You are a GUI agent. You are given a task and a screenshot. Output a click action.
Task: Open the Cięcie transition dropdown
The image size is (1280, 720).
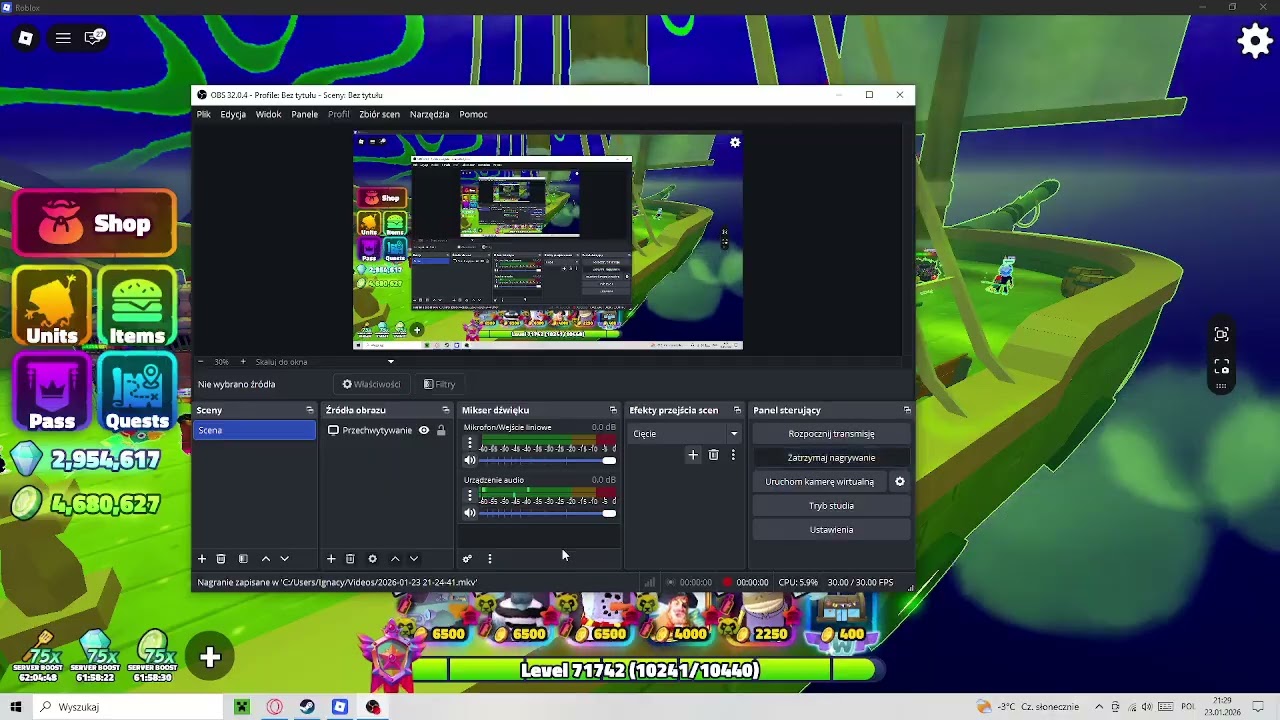[x=685, y=434]
